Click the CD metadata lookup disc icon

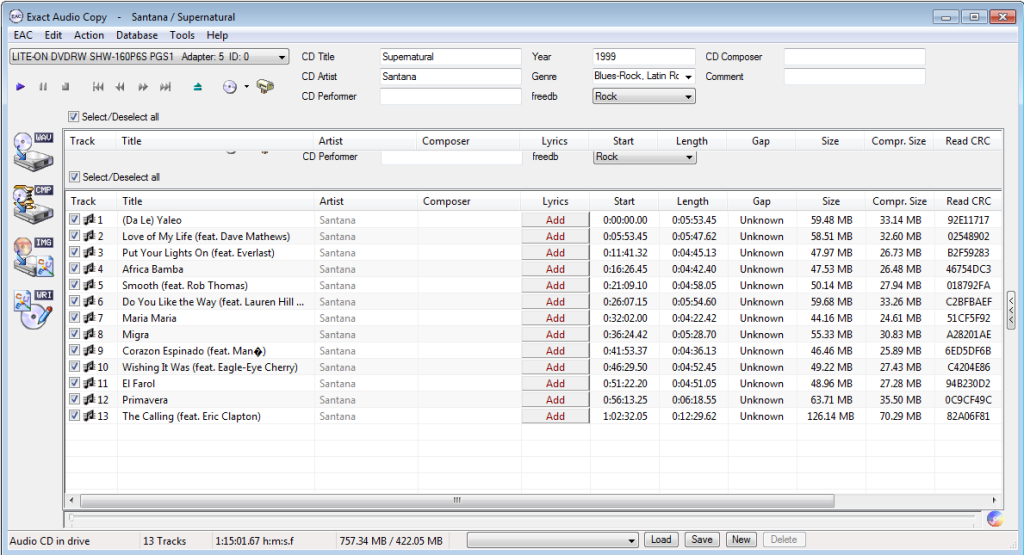pyautogui.click(x=230, y=87)
